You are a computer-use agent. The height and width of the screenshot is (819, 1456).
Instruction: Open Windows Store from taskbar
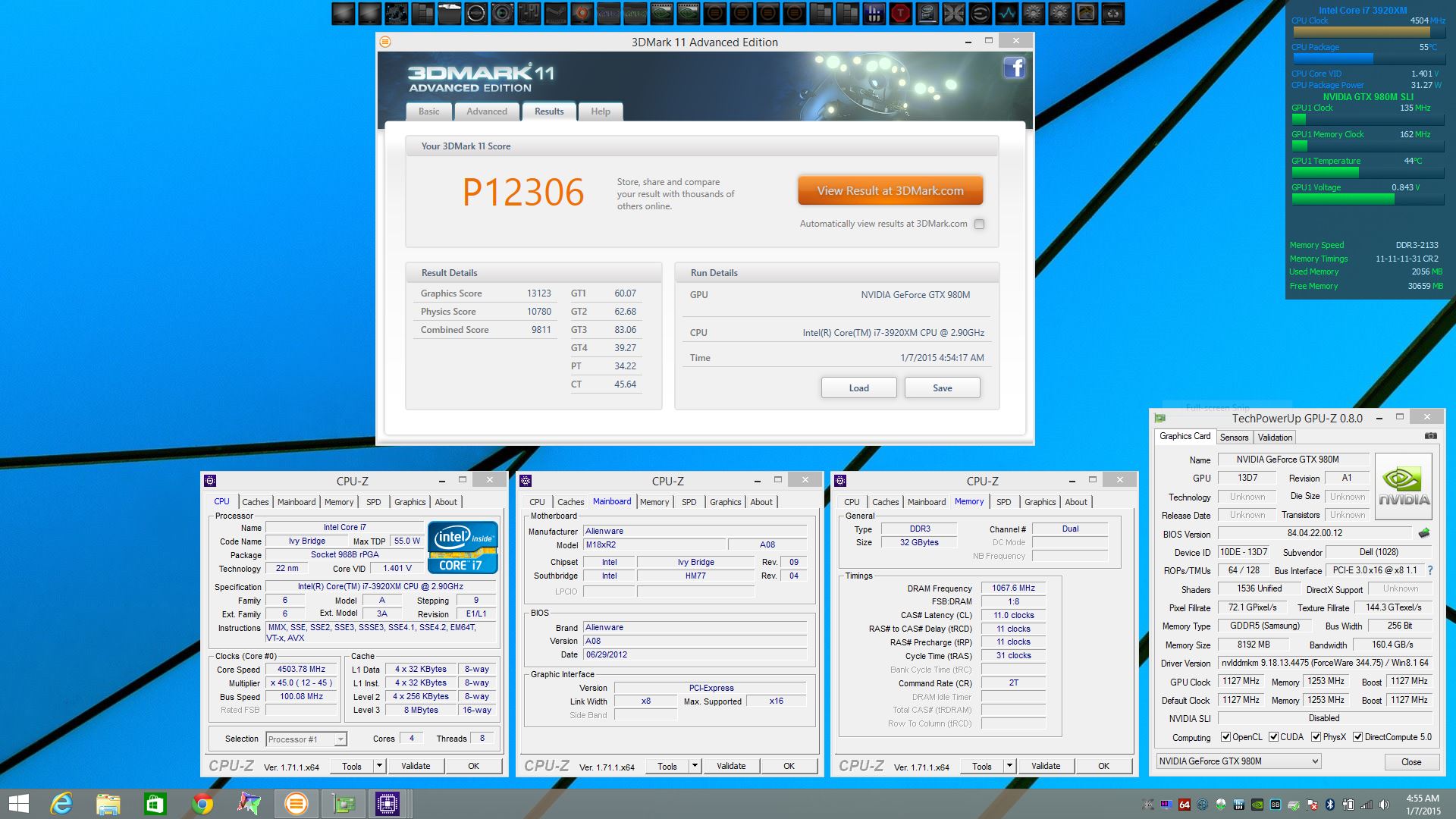point(155,804)
